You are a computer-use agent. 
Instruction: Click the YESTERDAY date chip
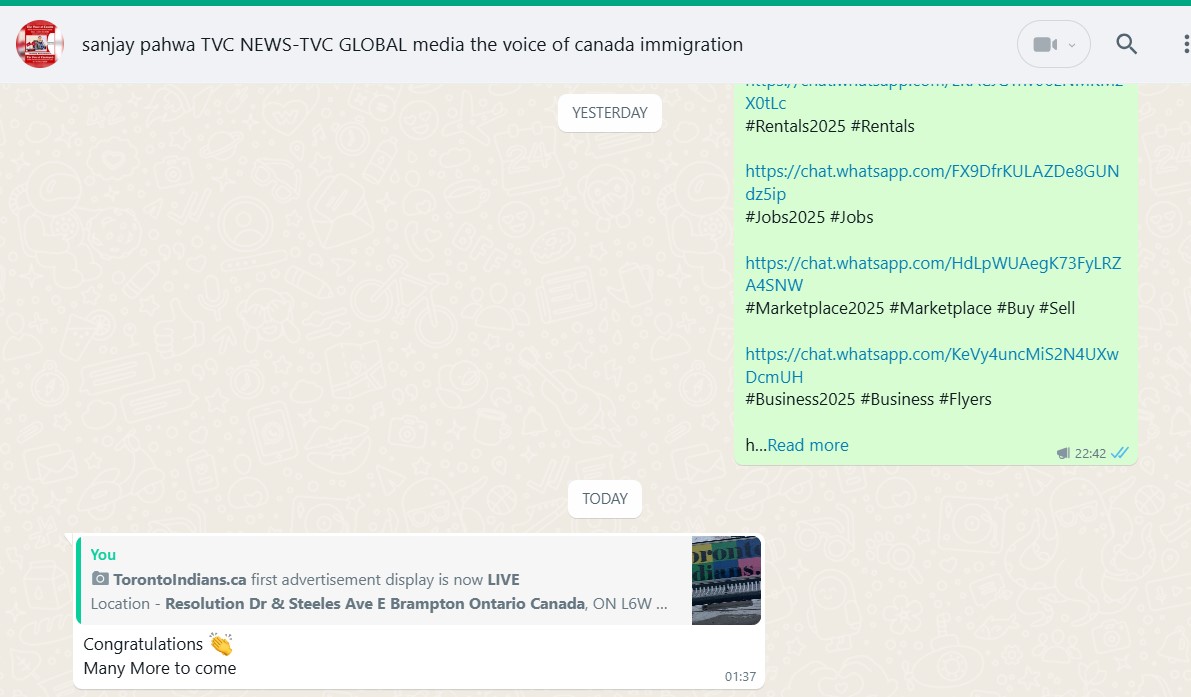click(609, 113)
